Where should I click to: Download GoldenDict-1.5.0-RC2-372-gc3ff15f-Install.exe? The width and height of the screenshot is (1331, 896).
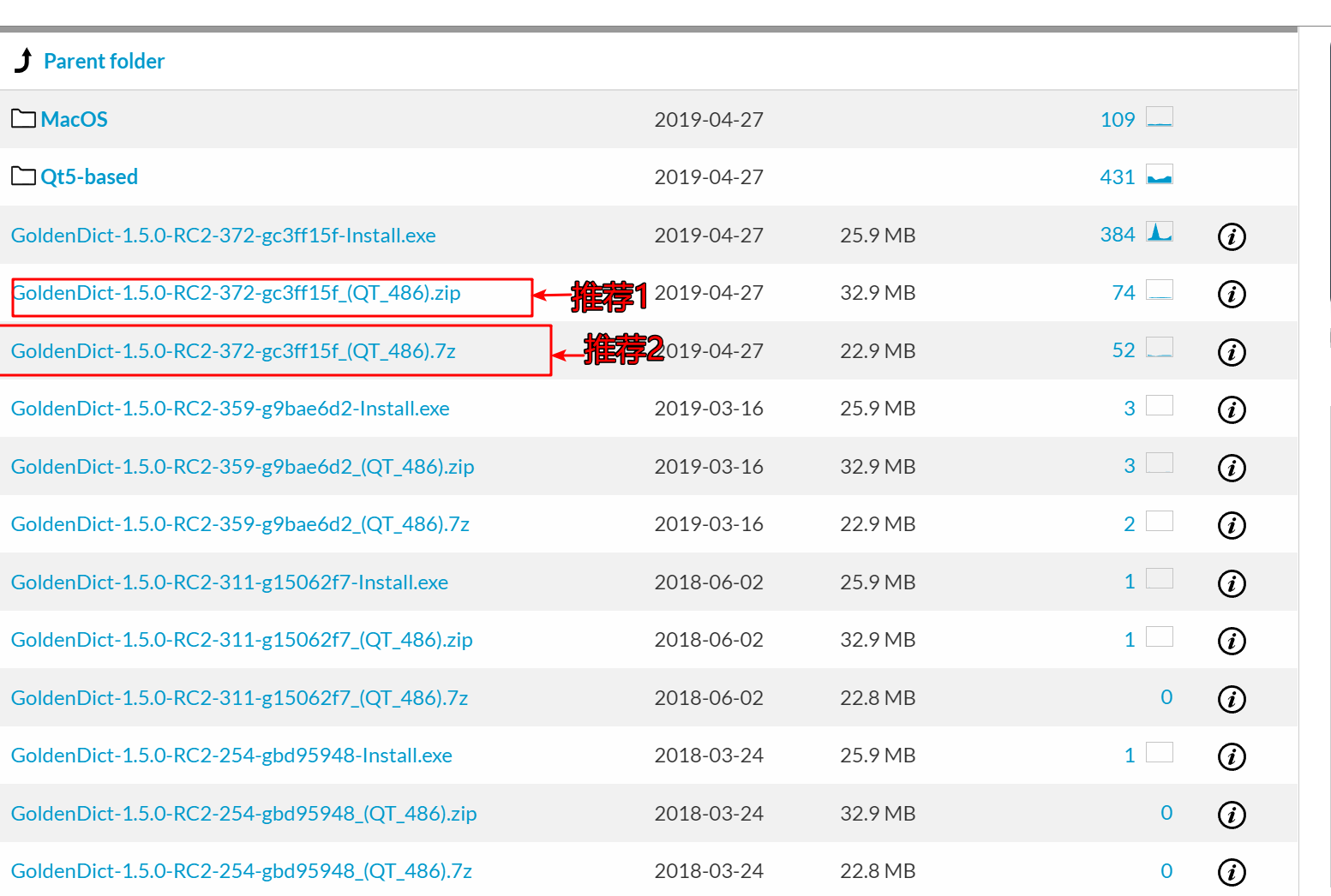223,236
